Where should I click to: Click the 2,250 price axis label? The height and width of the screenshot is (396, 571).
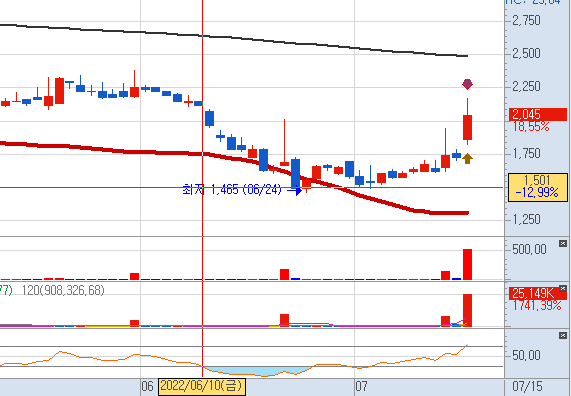[x=526, y=87]
